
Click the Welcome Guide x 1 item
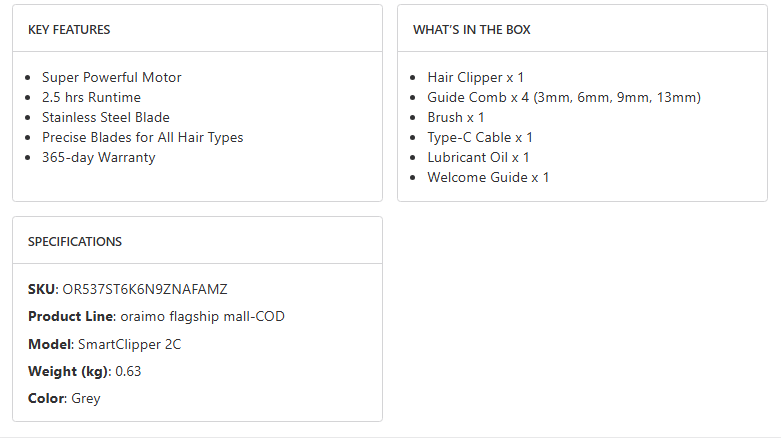click(x=489, y=177)
